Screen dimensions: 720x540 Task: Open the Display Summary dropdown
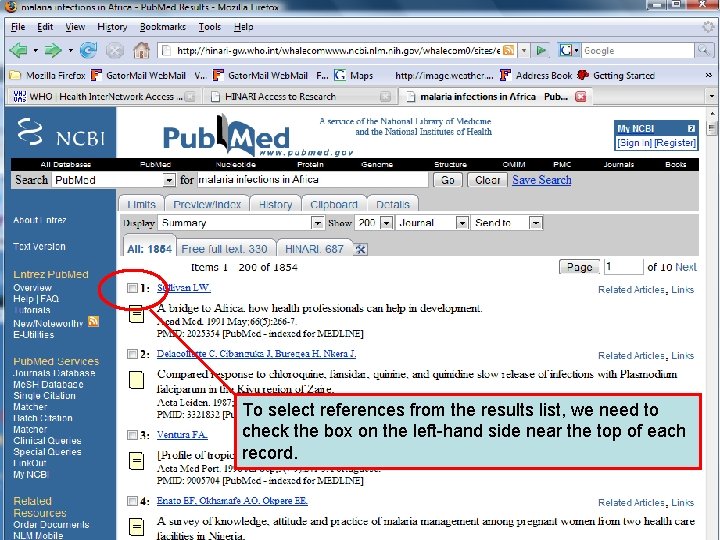pyautogui.click(x=317, y=223)
